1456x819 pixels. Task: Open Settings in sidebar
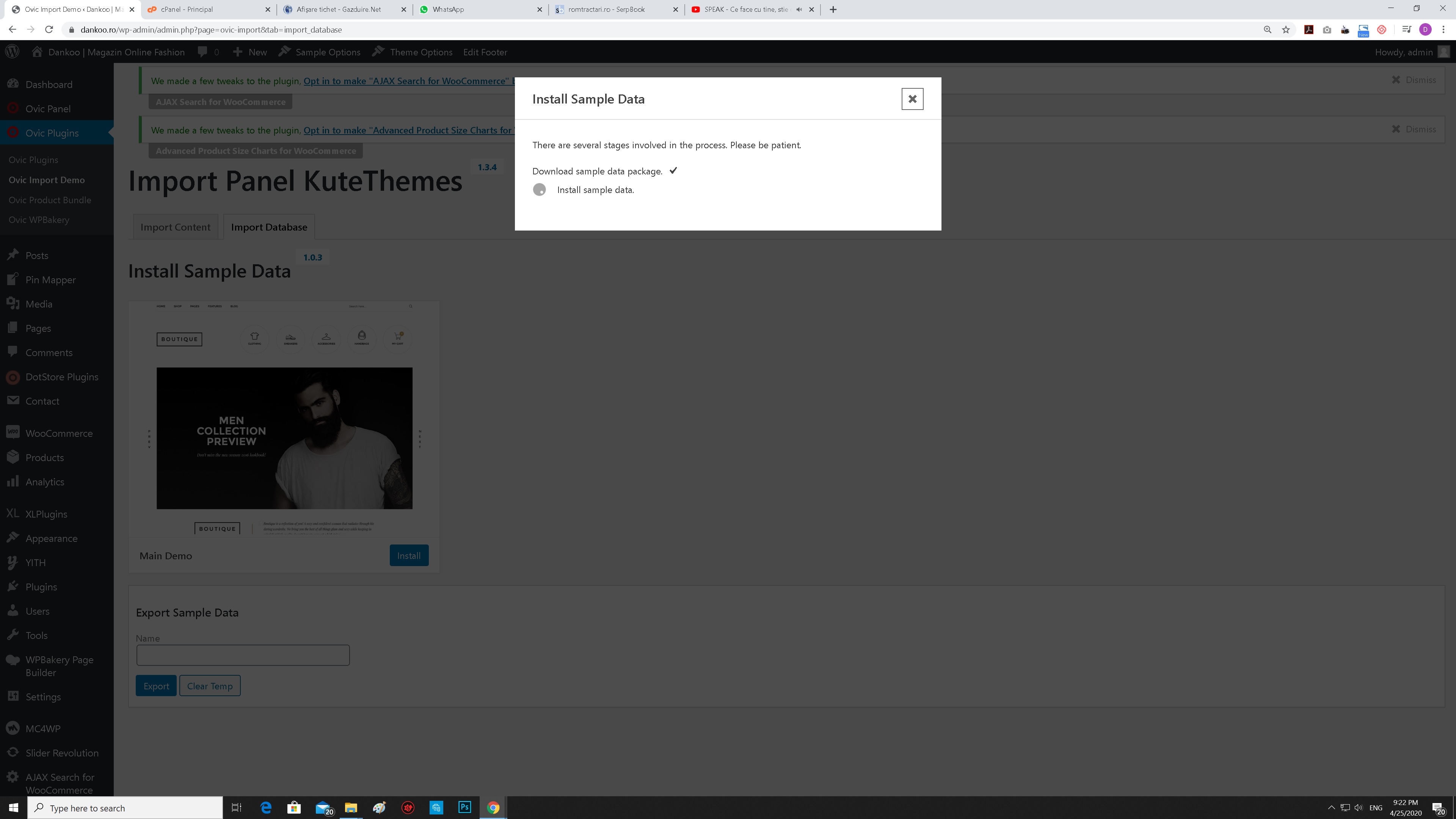click(x=56, y=697)
